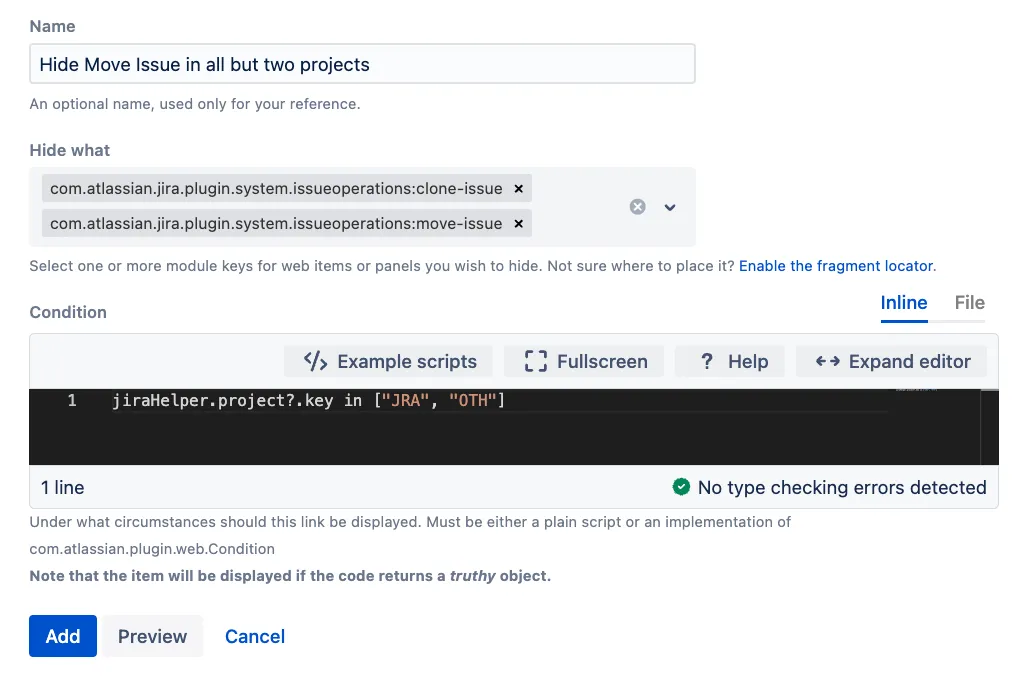The height and width of the screenshot is (684, 1026).
Task: Select the clone-issue module key text
Action: (x=276, y=189)
